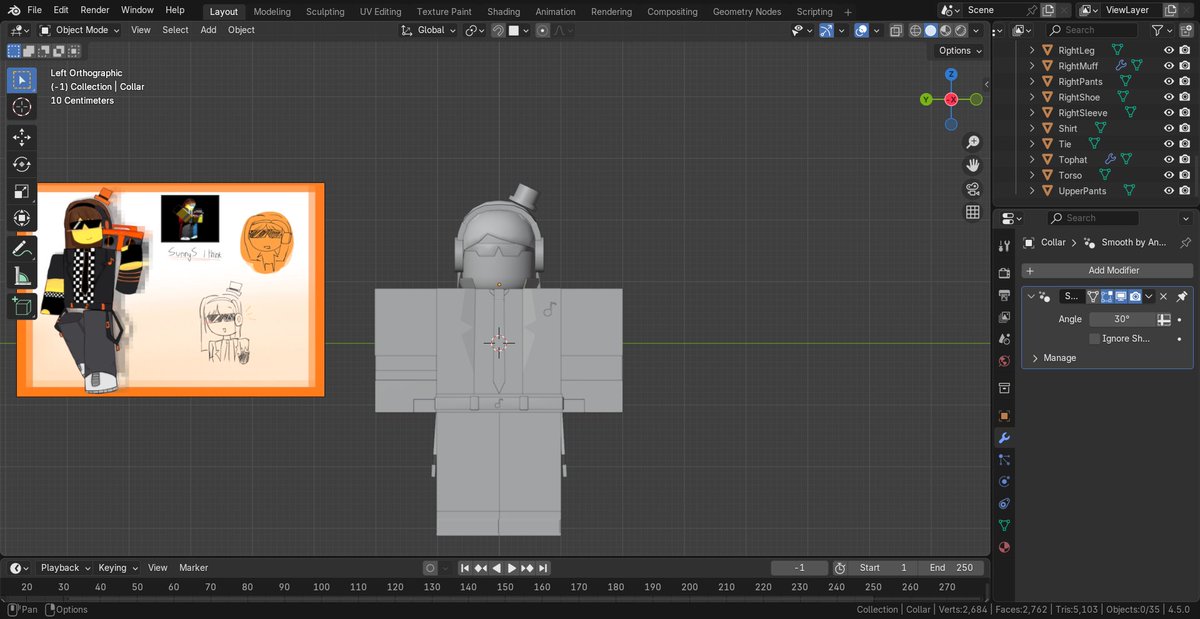
Task: Enable the Ignore Sharpness checkbox
Action: (x=1094, y=339)
